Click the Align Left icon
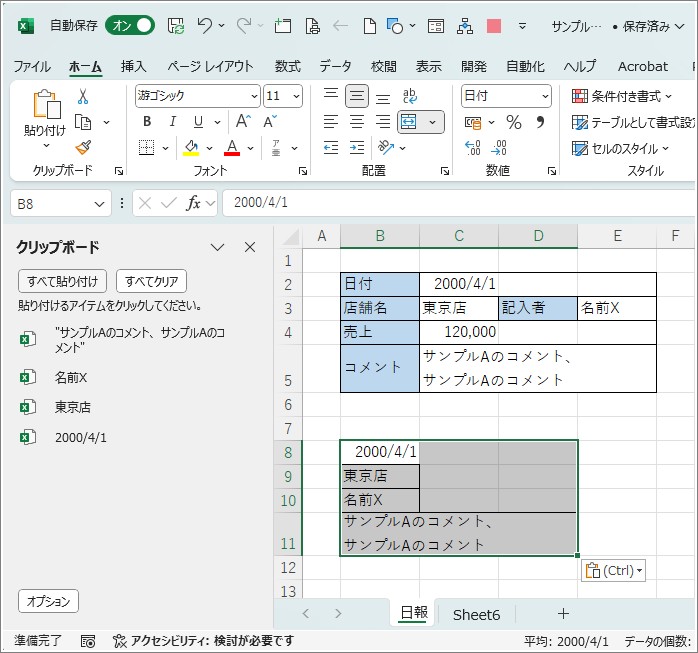The image size is (698, 653). (x=331, y=122)
